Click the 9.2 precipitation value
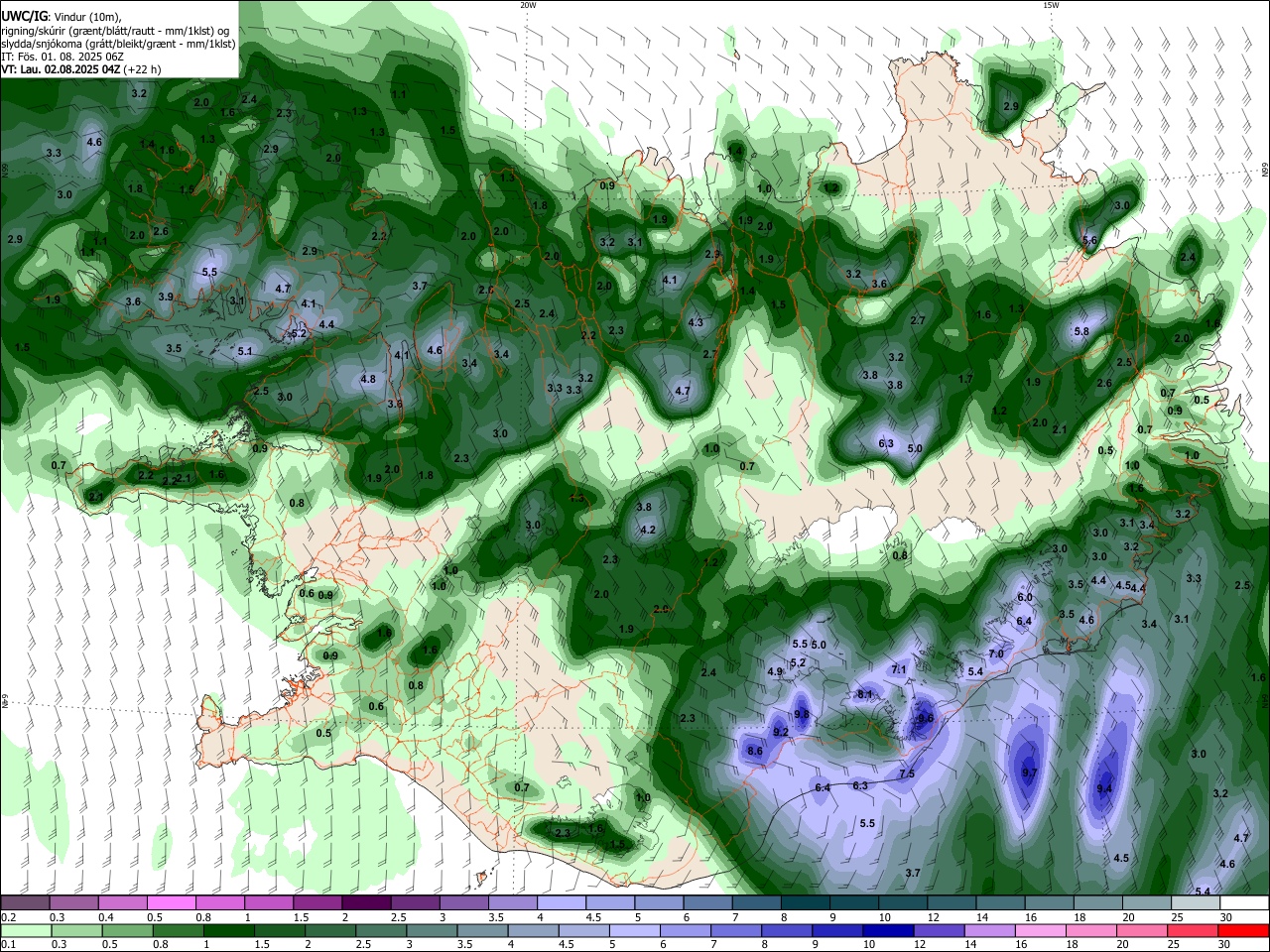Screen dimensions: 1270x952 coord(781,732)
